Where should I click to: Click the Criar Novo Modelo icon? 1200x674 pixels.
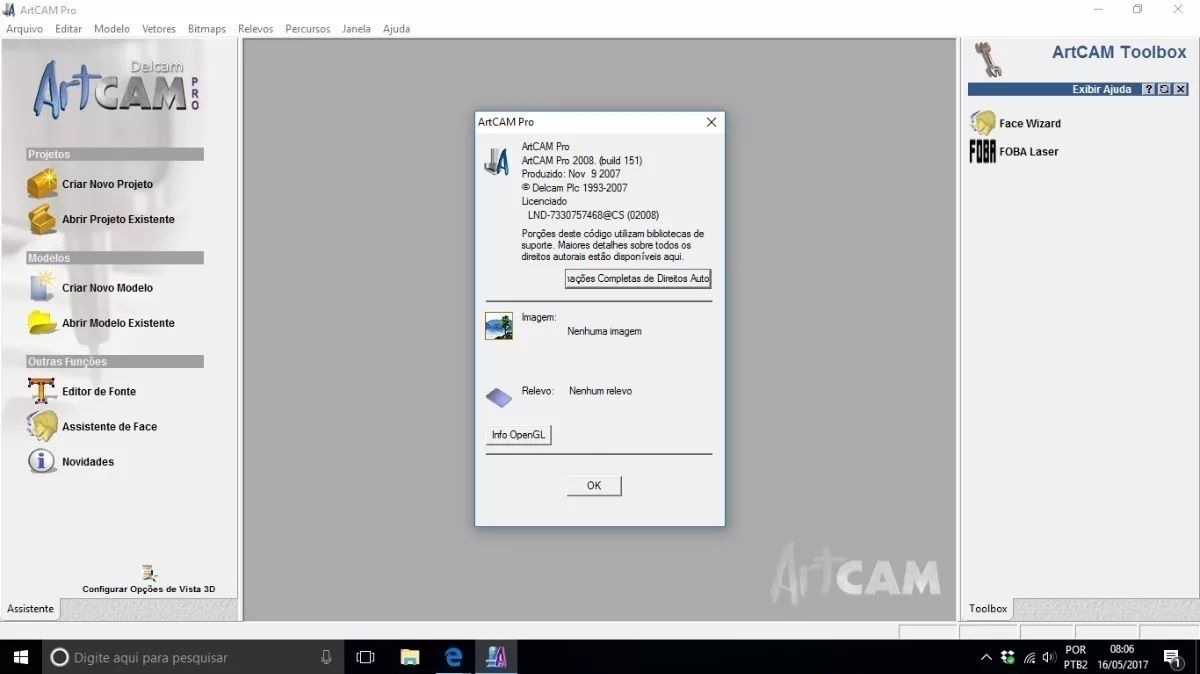tap(42, 288)
